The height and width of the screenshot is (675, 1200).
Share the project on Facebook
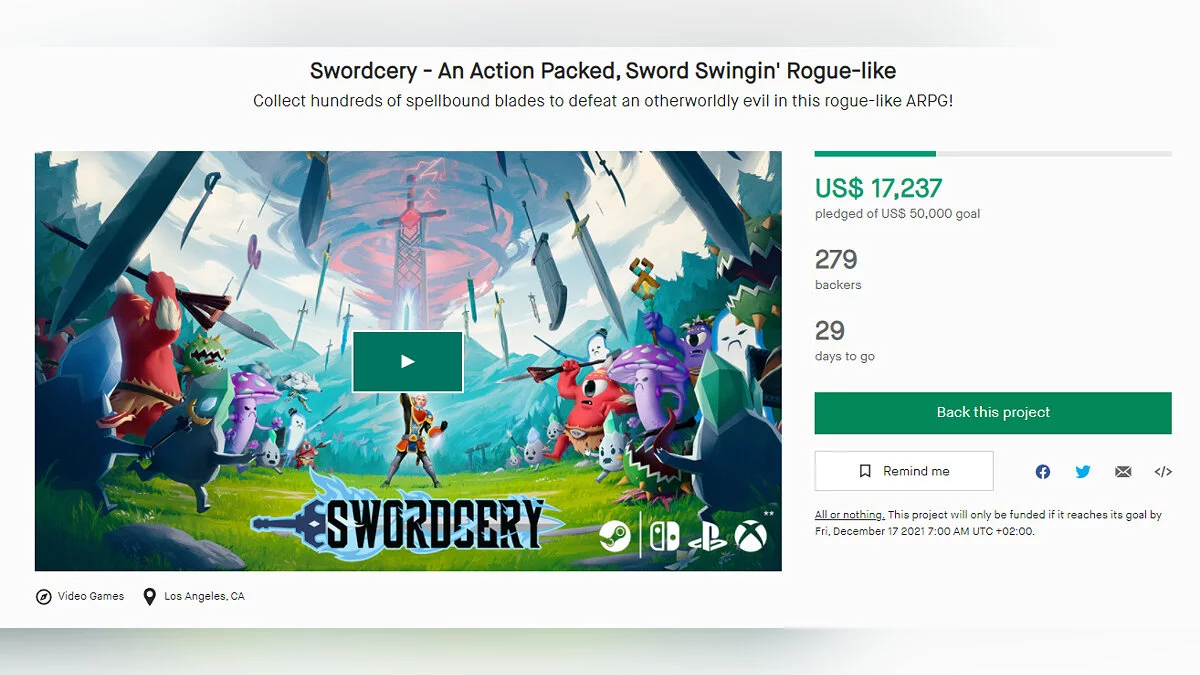1043,472
